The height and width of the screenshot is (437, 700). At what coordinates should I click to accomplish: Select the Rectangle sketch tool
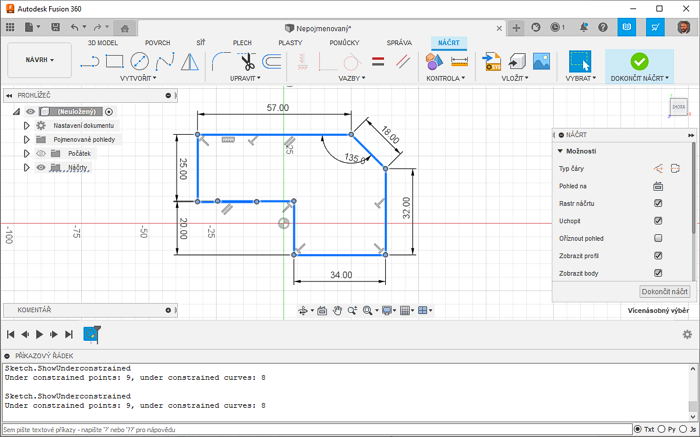point(114,61)
